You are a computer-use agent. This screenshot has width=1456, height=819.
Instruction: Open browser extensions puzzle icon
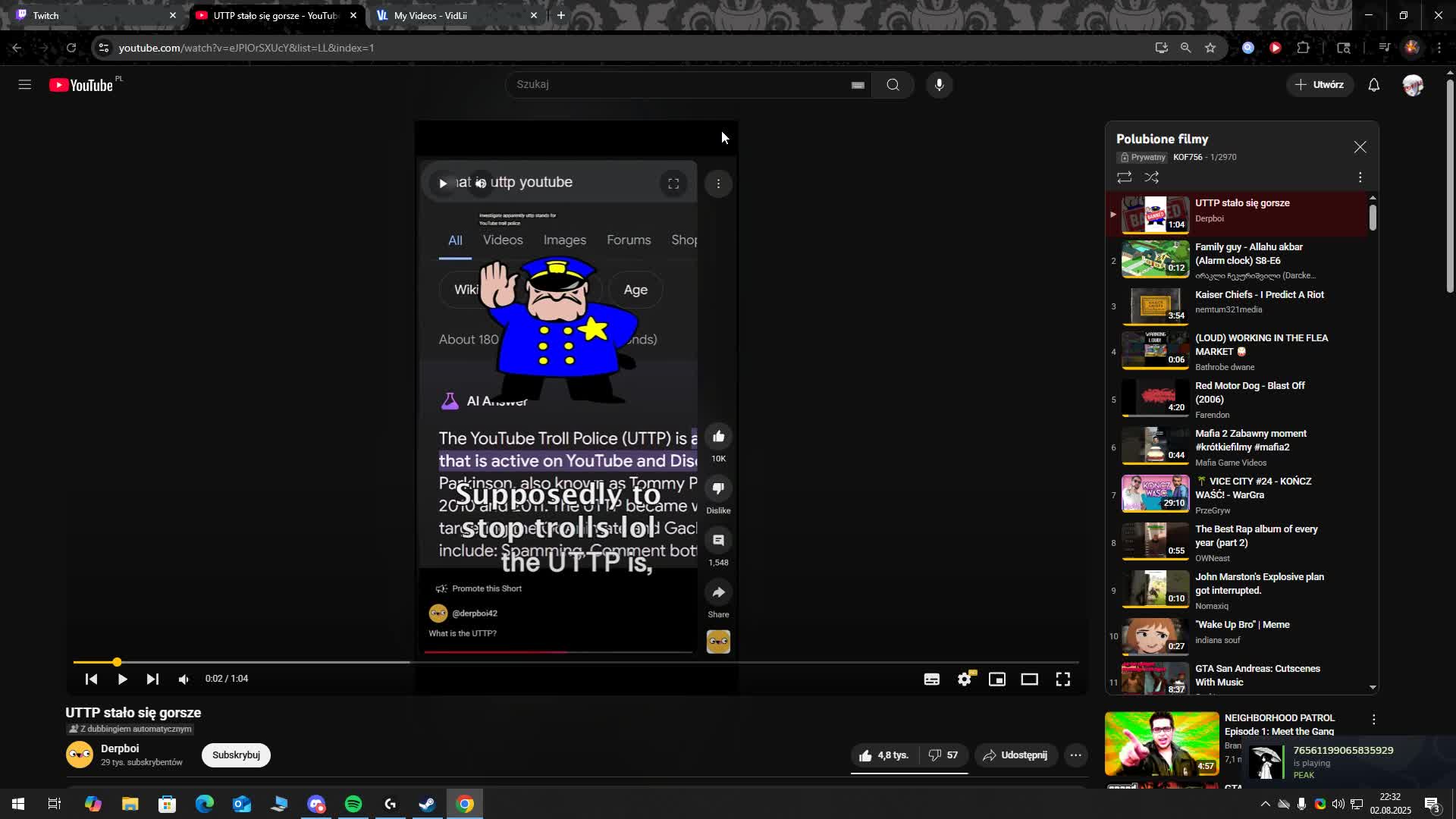click(x=1303, y=48)
